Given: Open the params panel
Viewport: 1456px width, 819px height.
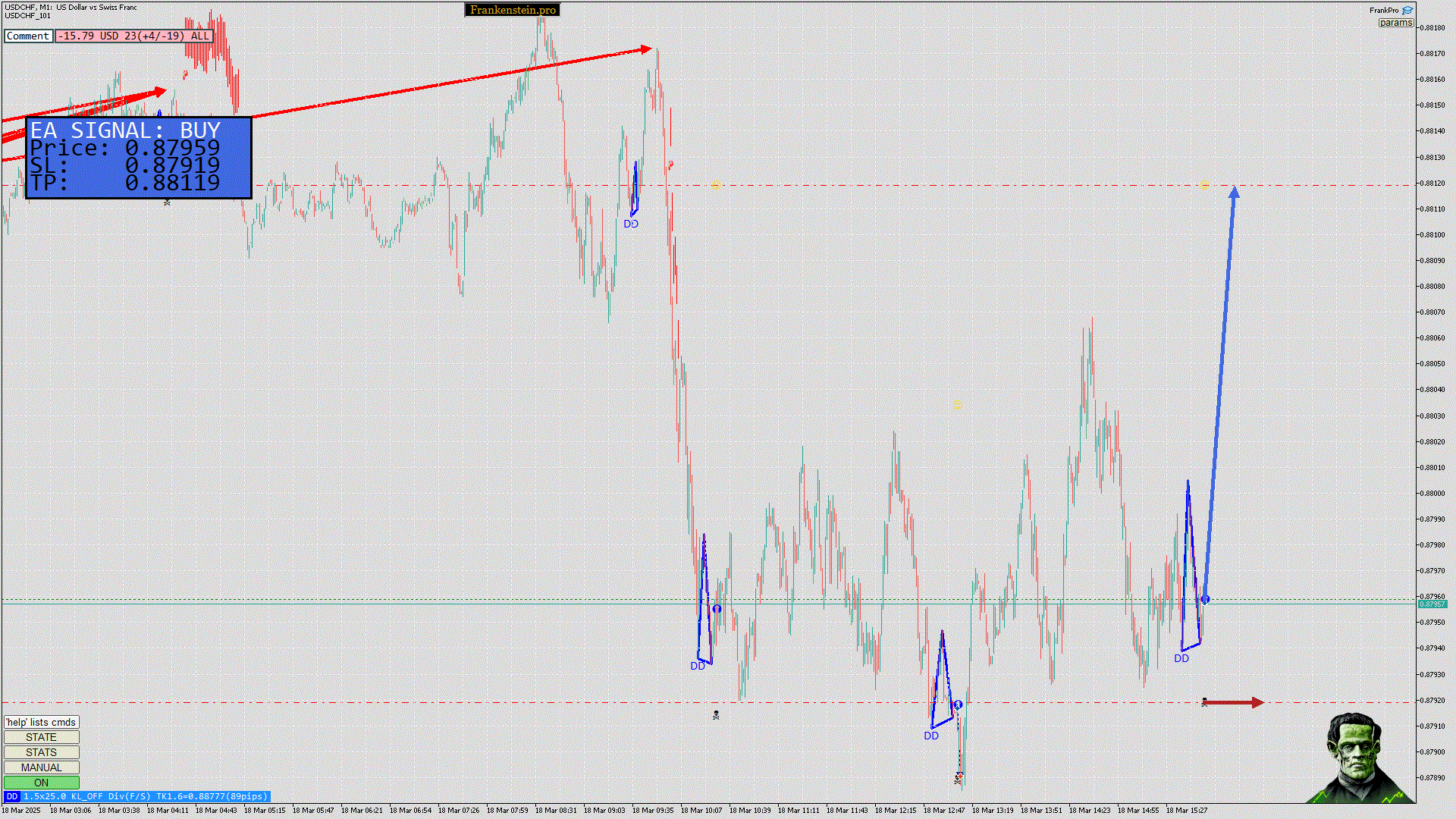Looking at the screenshot, I should pos(1395,23).
